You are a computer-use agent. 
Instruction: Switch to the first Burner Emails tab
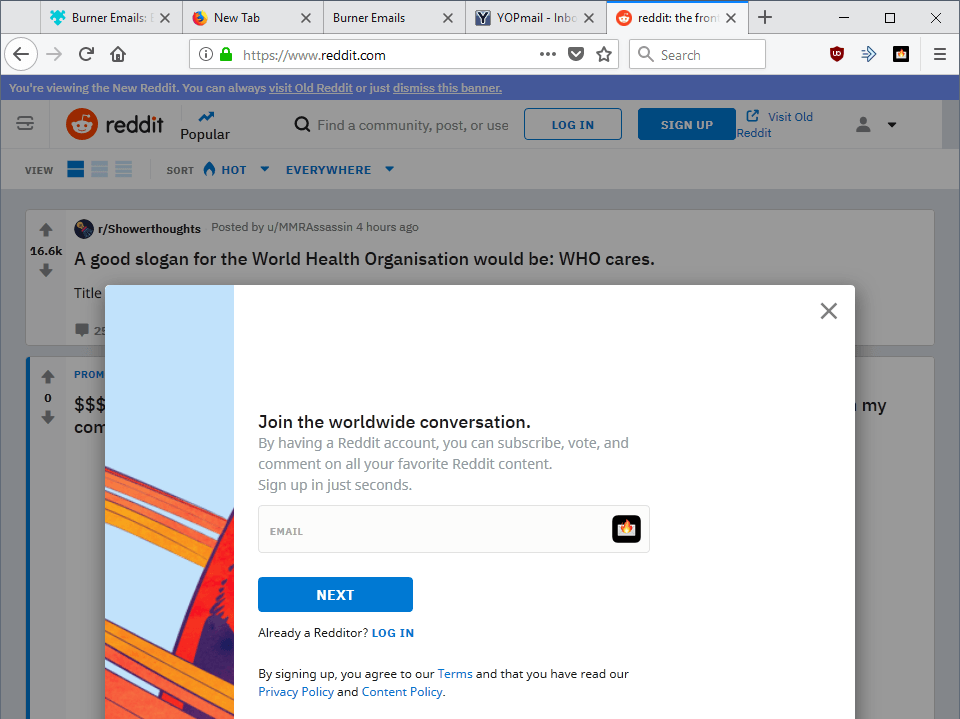[x=110, y=18]
